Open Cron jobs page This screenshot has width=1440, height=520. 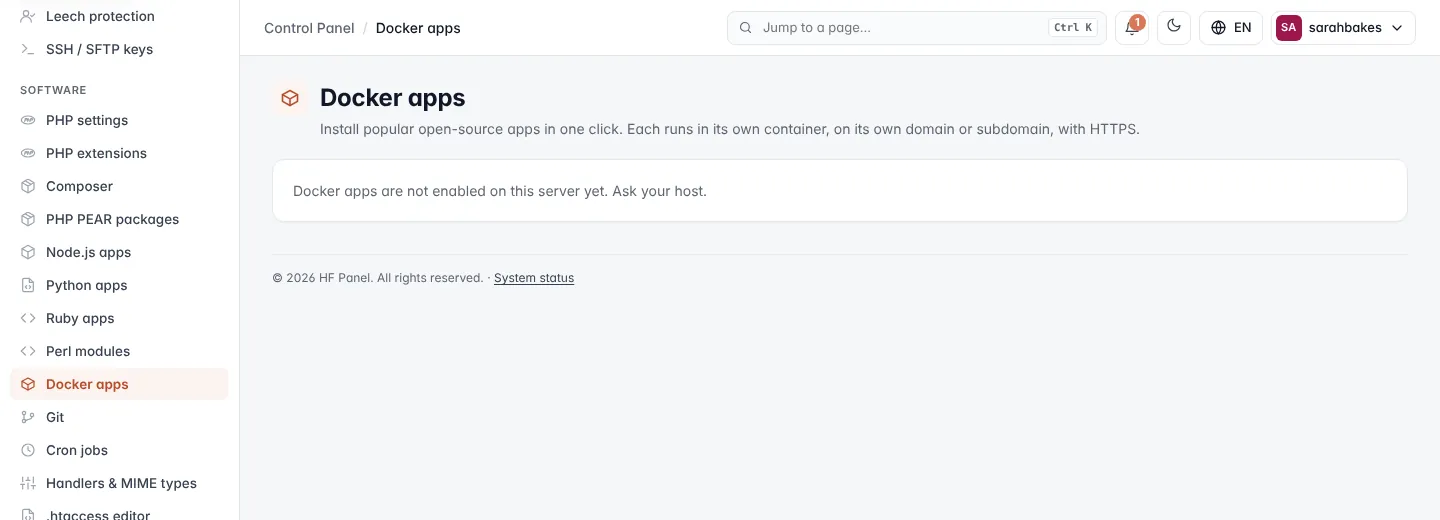click(x=119, y=450)
